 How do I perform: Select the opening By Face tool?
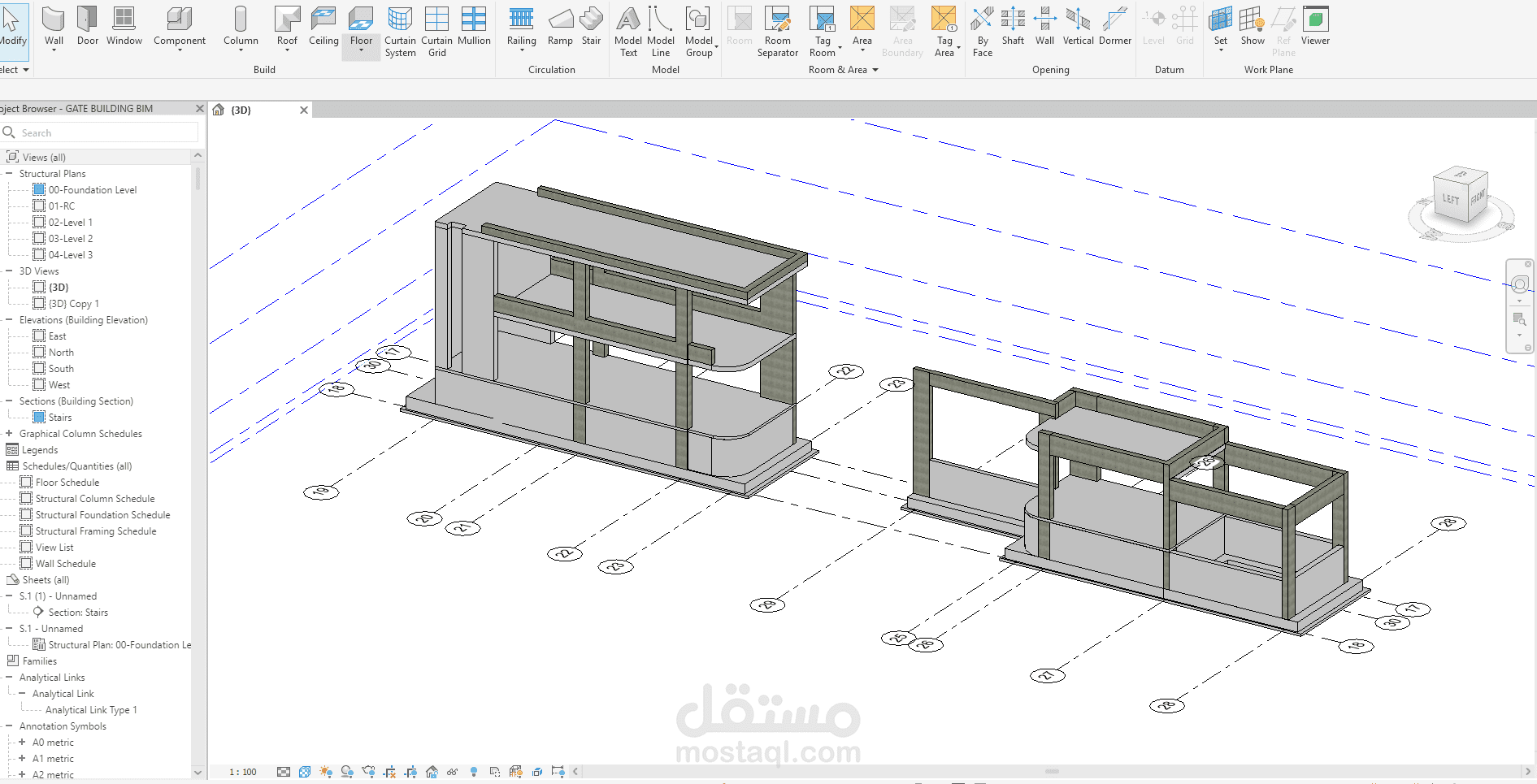(x=983, y=32)
